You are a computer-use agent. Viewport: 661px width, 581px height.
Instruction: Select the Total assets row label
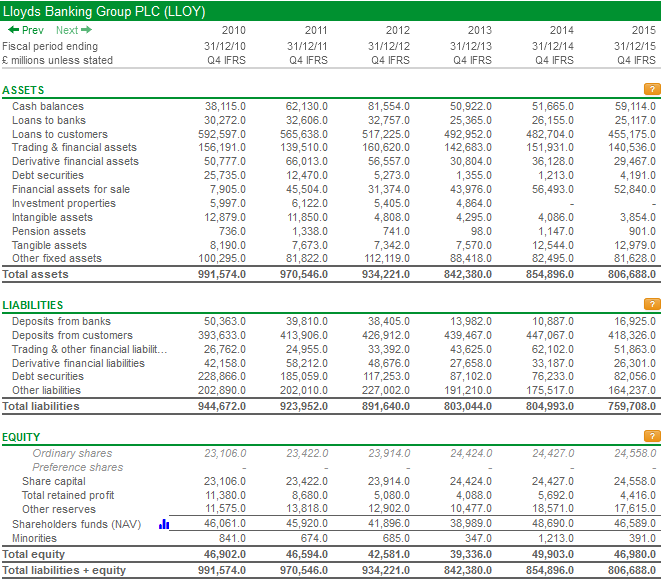tap(35, 274)
